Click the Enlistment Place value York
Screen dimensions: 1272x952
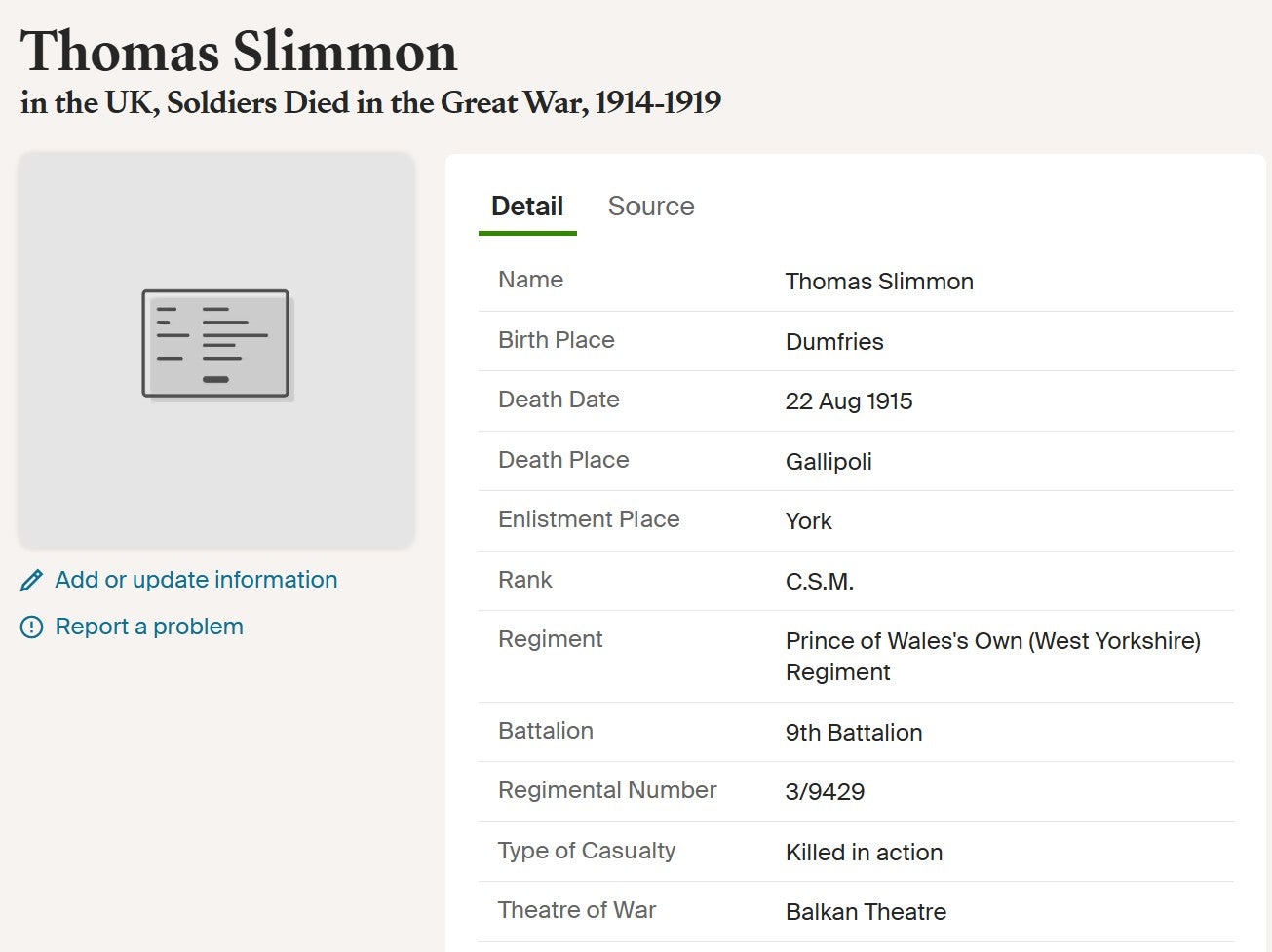pos(808,521)
